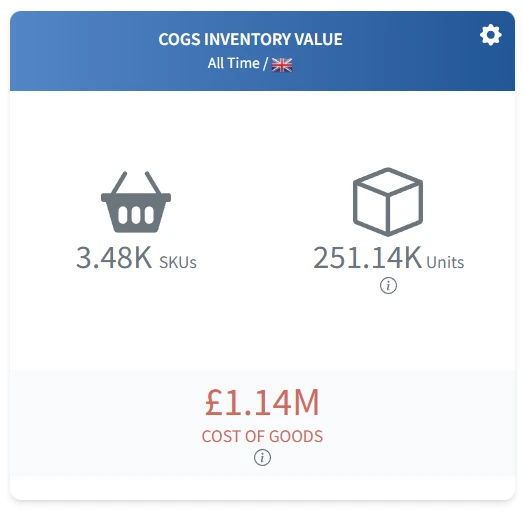Click the 251.14K number
Image resolution: width=523 pixels, height=511 pixels.
pyautogui.click(x=367, y=258)
